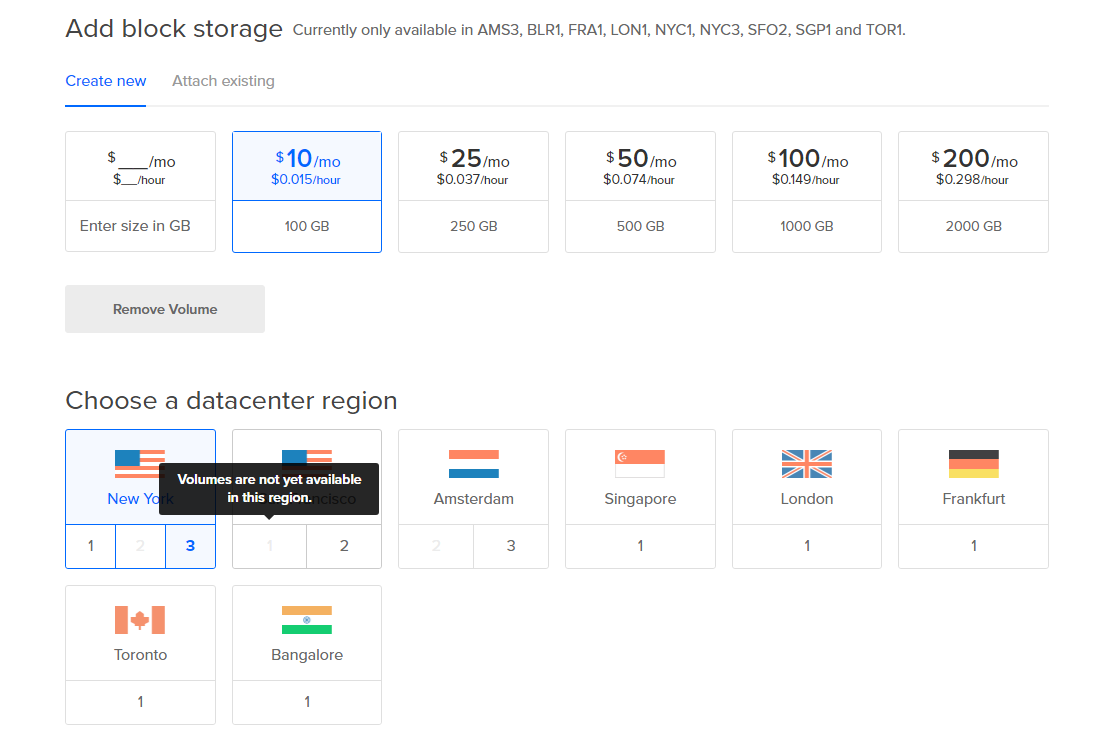Choose datacenter 3 in Amsterdam
Image resolution: width=1113 pixels, height=752 pixels.
click(510, 546)
